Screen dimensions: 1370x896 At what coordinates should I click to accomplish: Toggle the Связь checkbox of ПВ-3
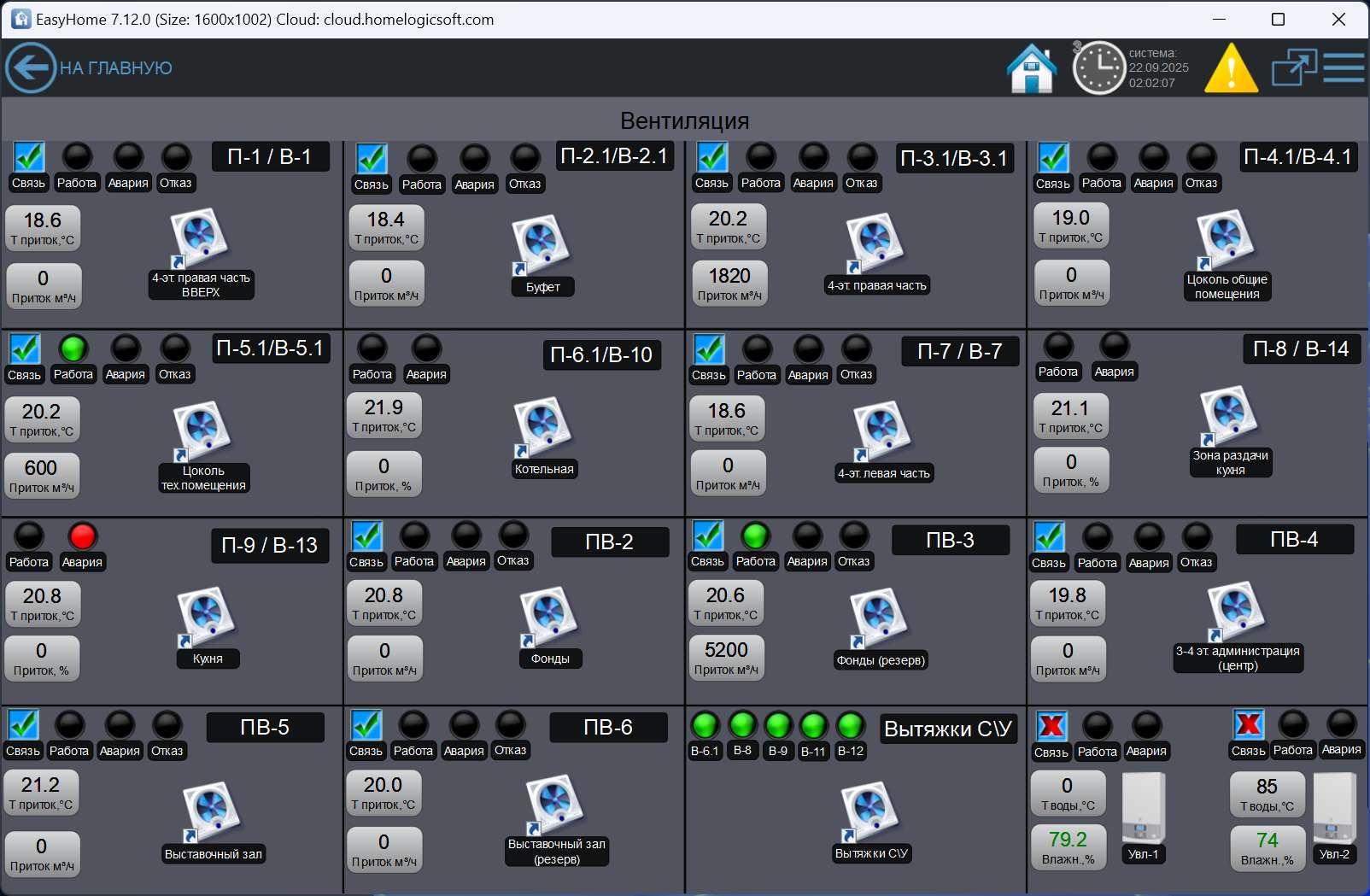pos(708,536)
